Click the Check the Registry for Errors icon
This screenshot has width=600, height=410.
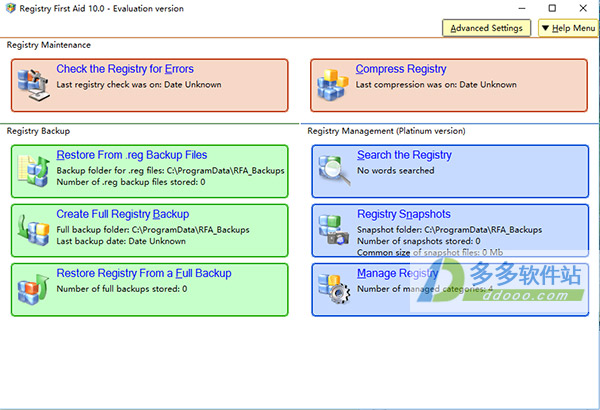point(34,85)
